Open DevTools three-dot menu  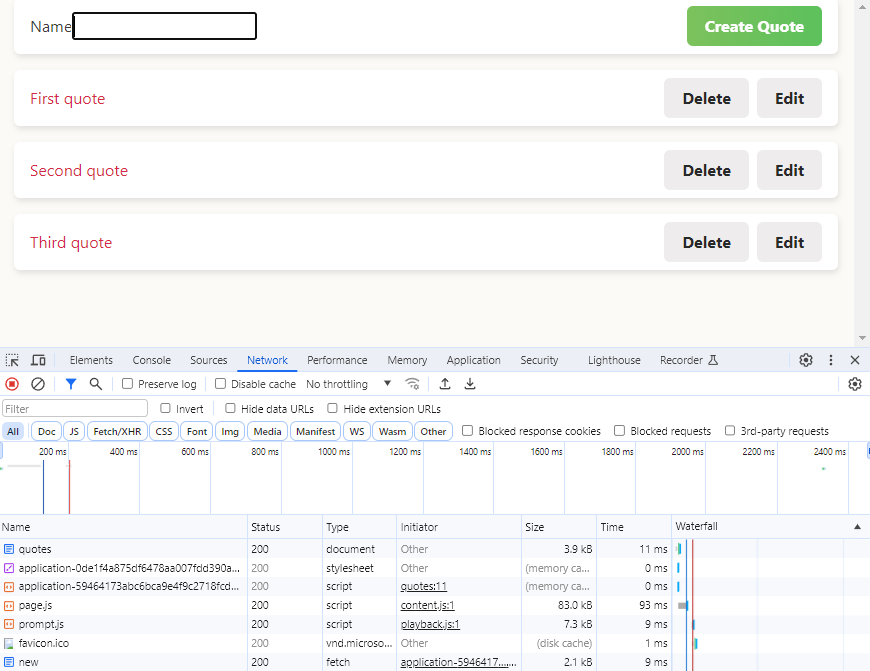[x=831, y=360]
